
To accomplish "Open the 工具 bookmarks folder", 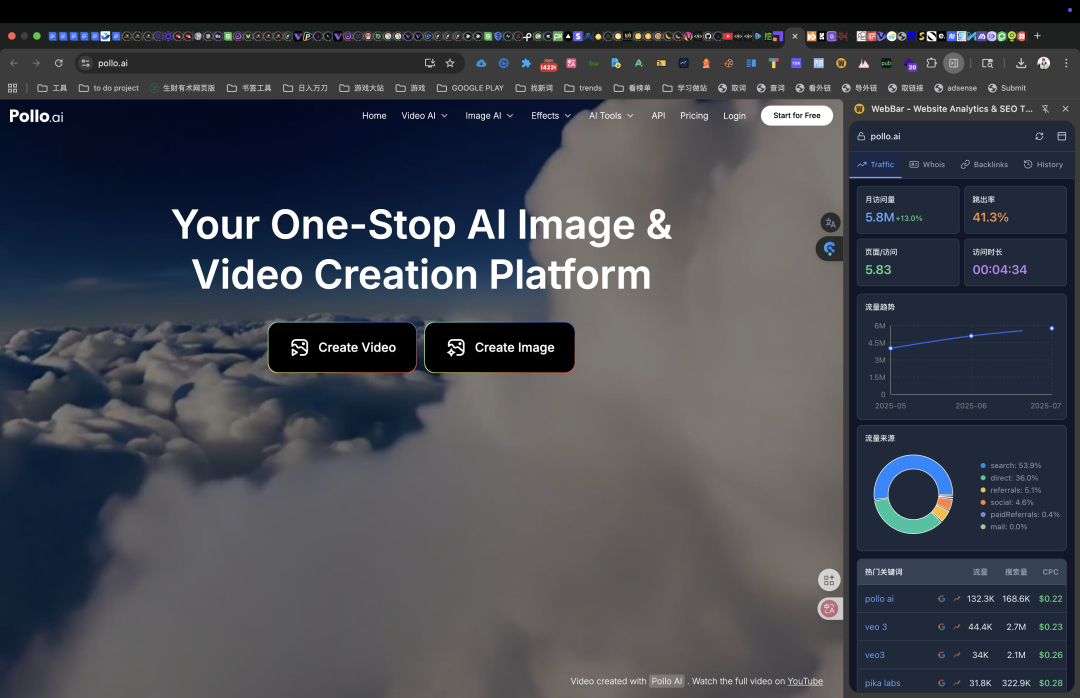I will pyautogui.click(x=52, y=88).
